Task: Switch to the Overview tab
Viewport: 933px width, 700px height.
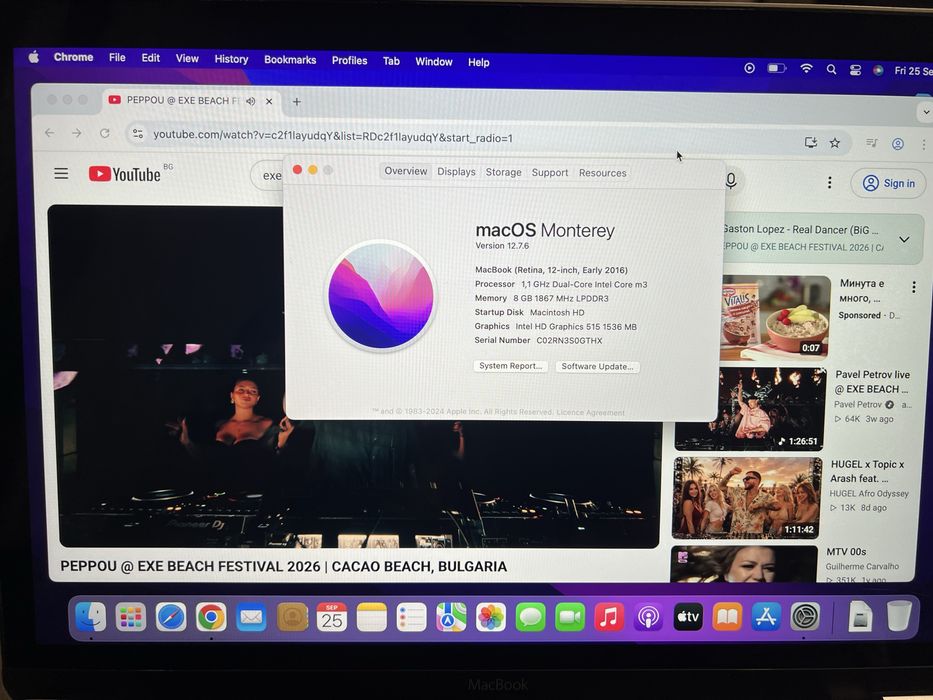Action: 406,171
